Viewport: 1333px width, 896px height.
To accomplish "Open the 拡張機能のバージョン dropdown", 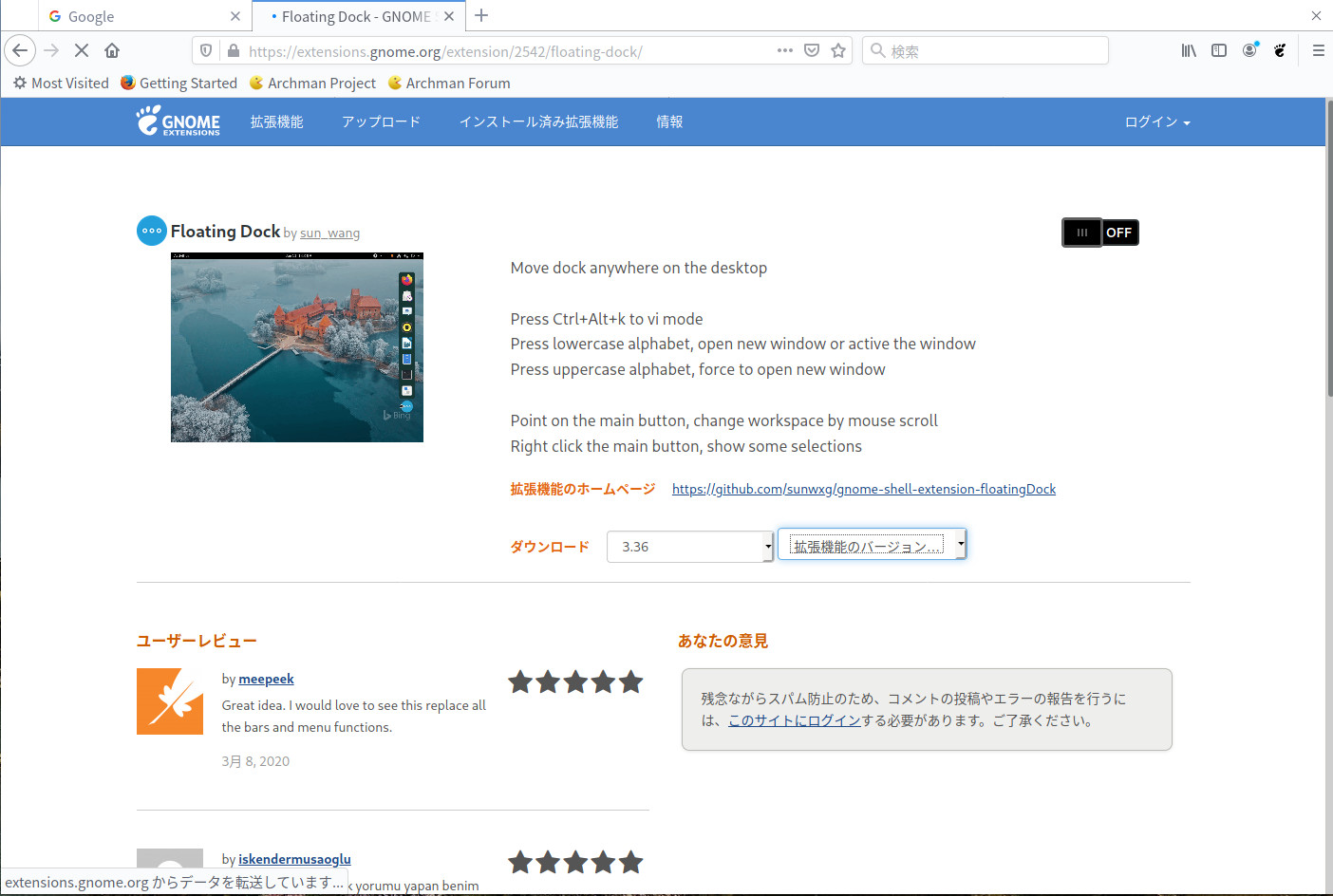I will (872, 545).
